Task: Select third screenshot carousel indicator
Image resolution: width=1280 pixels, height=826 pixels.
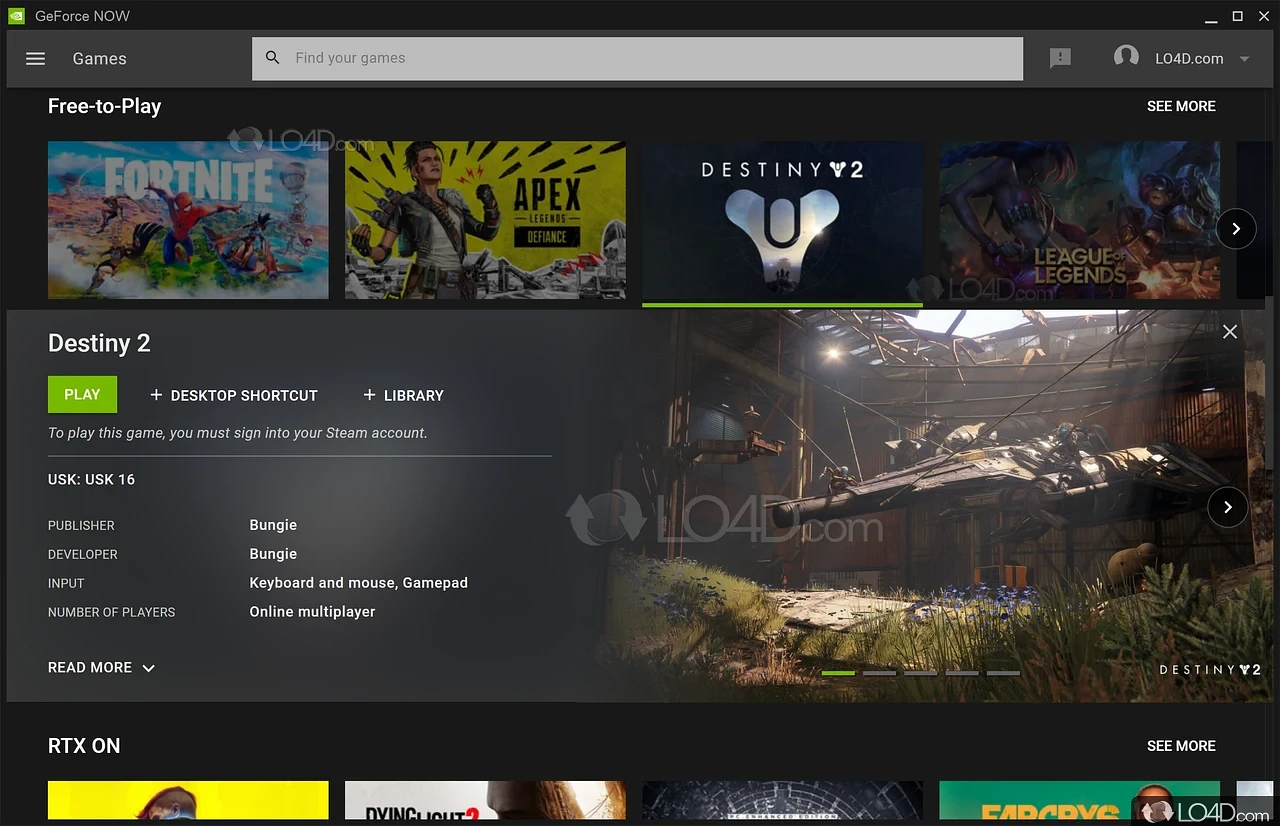Action: pos(921,673)
